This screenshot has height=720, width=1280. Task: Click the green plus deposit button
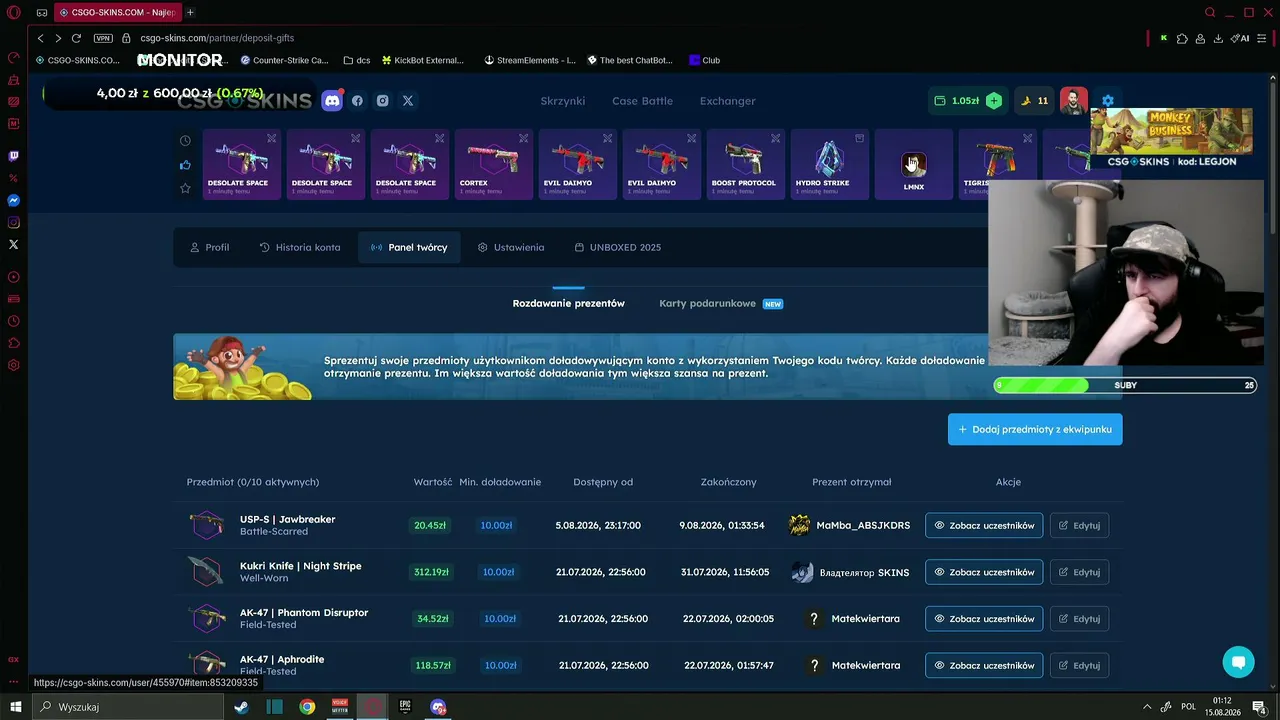pos(994,101)
